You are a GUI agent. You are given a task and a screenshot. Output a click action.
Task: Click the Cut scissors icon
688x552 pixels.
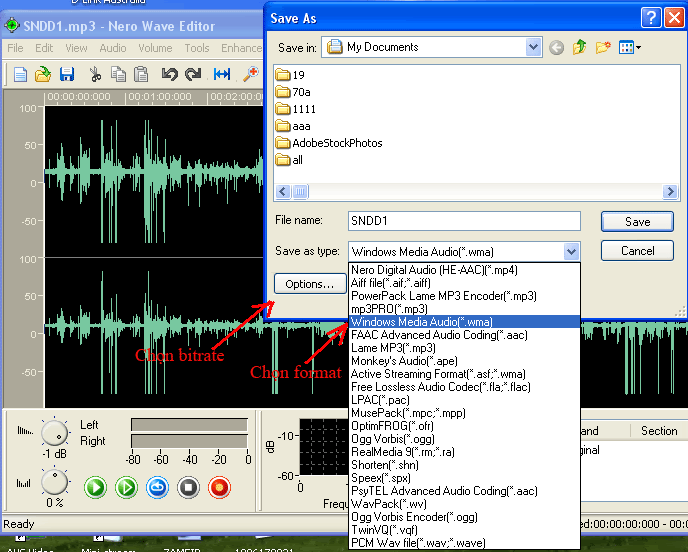point(95,74)
